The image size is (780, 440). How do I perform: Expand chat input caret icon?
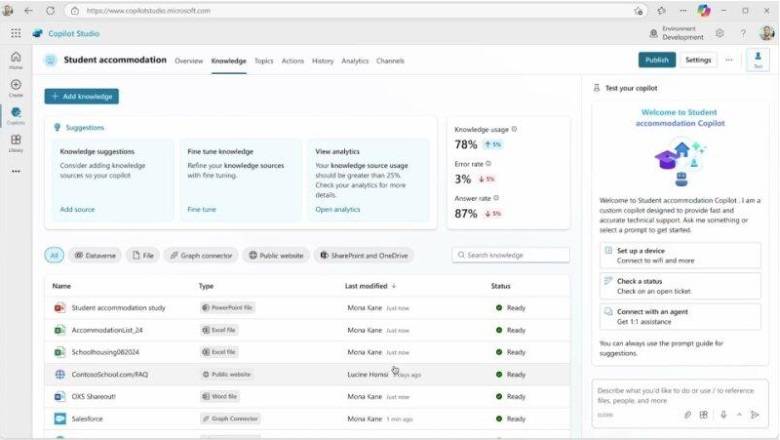coord(739,415)
